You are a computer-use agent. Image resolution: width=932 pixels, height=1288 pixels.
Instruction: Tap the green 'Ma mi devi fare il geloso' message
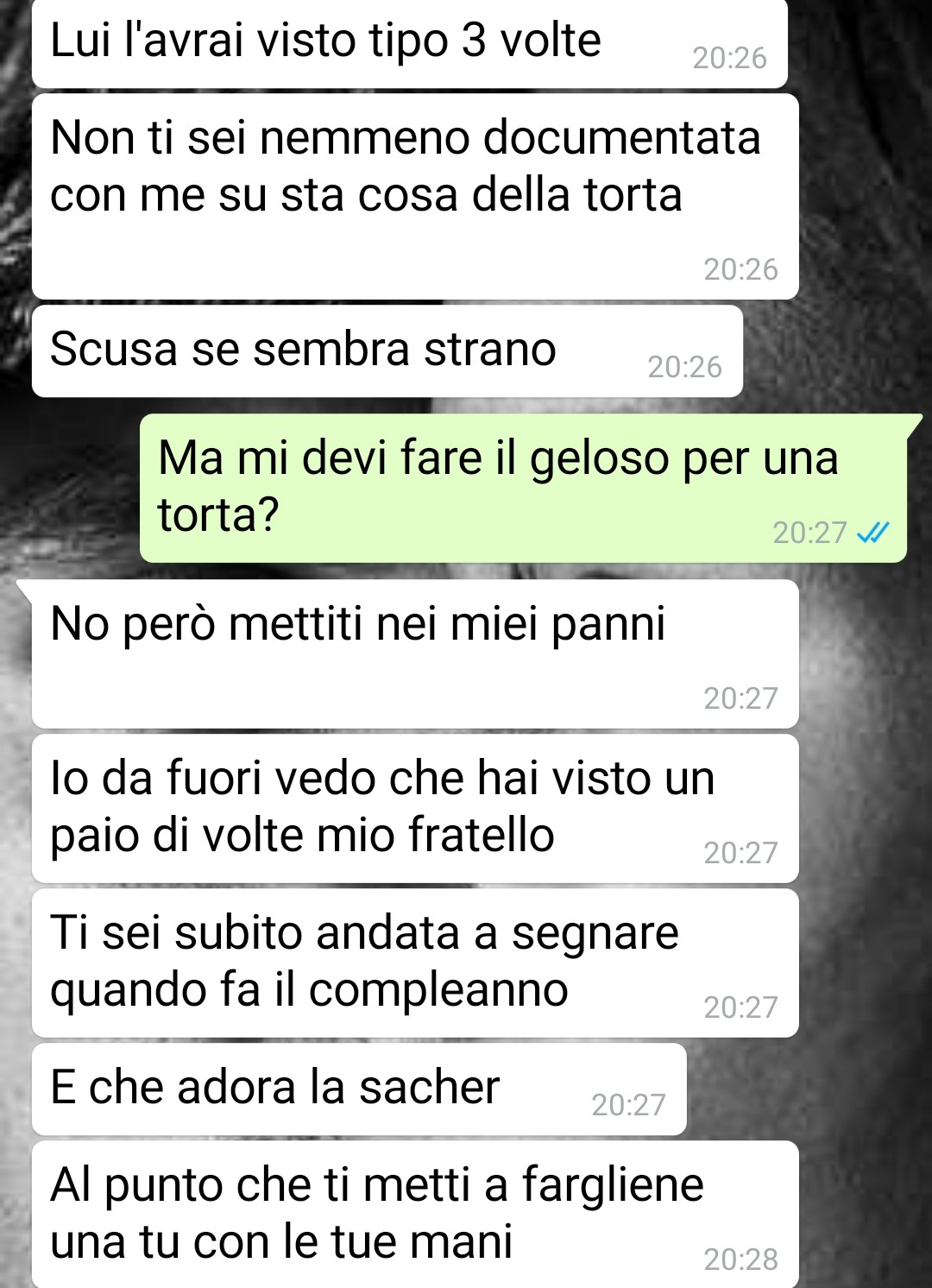(523, 489)
